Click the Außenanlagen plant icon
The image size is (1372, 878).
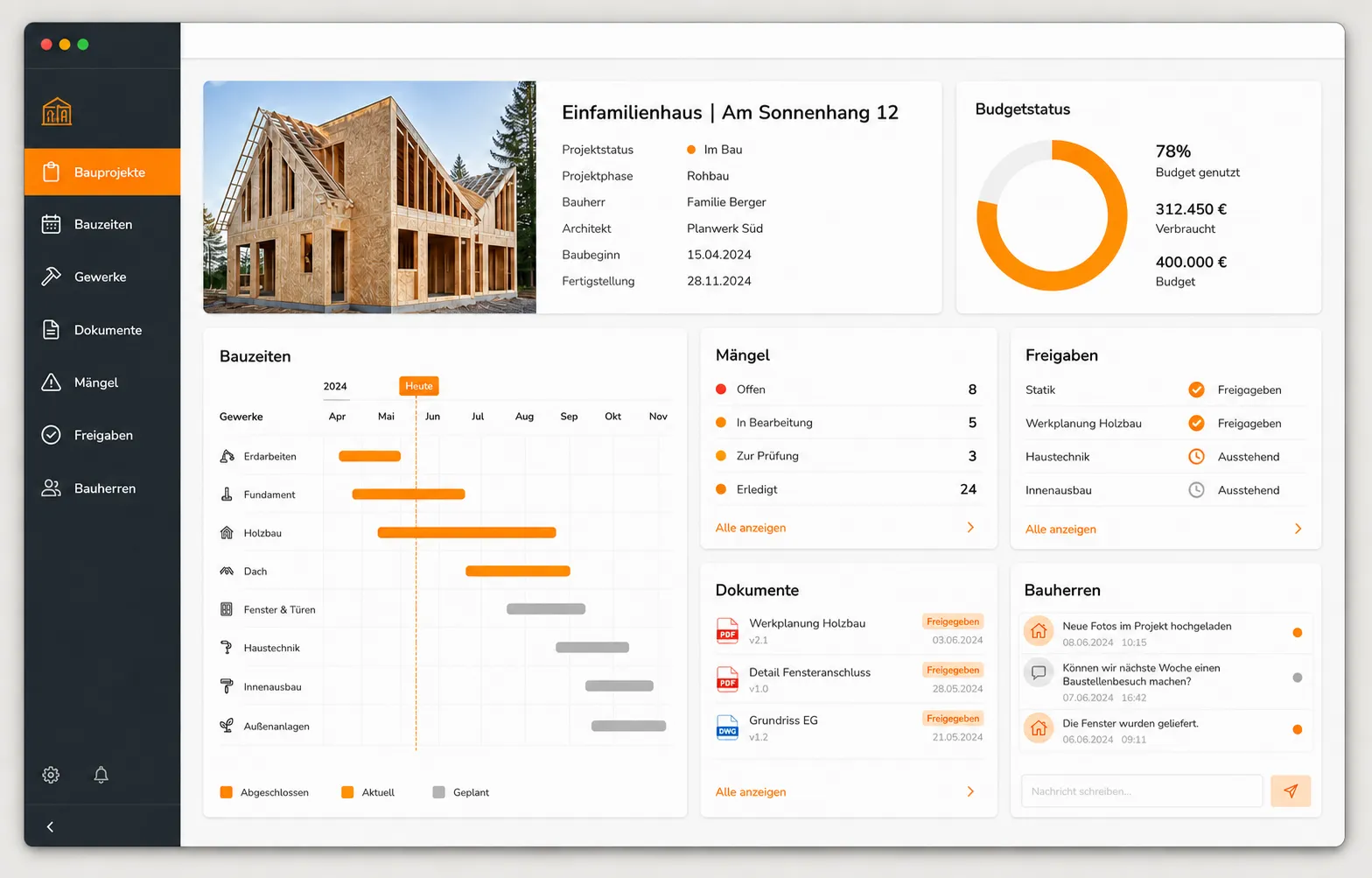coord(227,726)
